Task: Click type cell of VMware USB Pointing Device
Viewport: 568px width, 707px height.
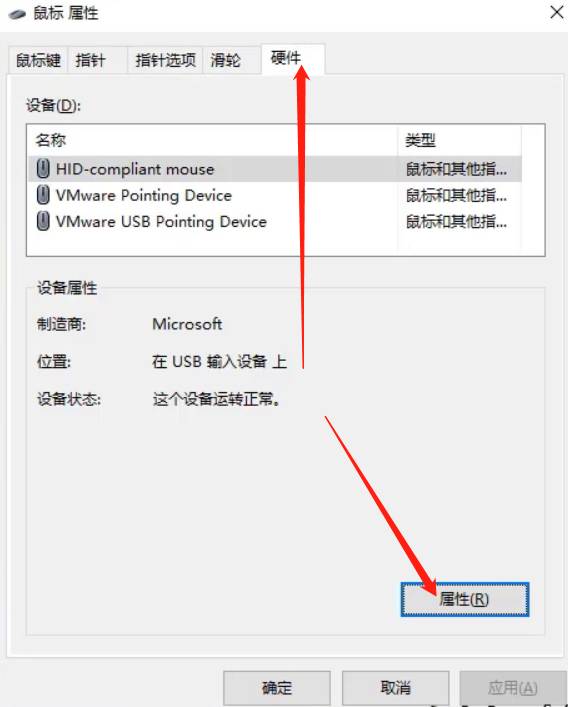Action: click(x=456, y=221)
